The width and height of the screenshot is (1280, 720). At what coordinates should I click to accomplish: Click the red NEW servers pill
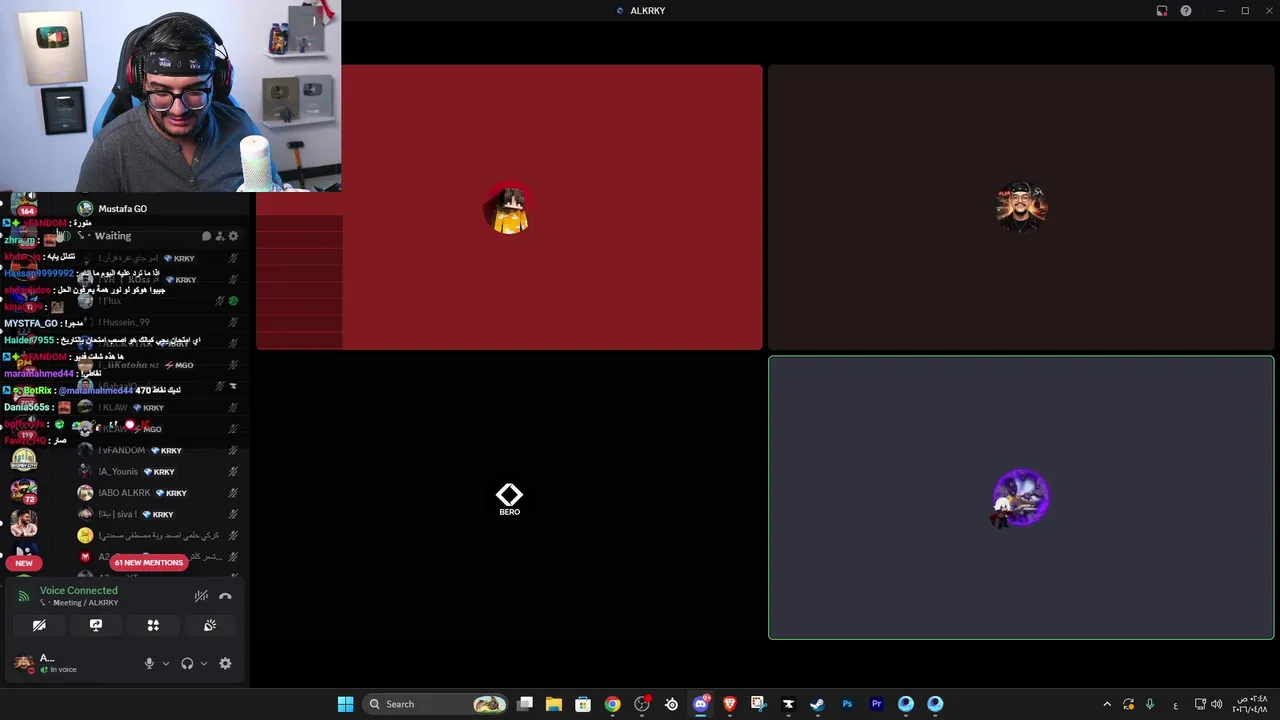click(x=24, y=563)
